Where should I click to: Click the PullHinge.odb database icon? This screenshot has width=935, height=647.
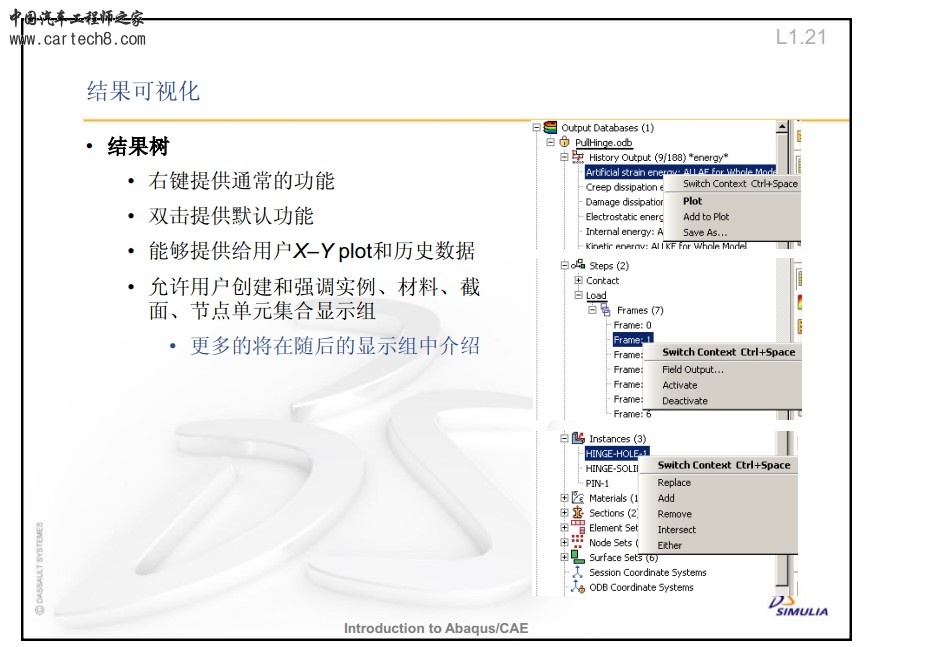(565, 142)
